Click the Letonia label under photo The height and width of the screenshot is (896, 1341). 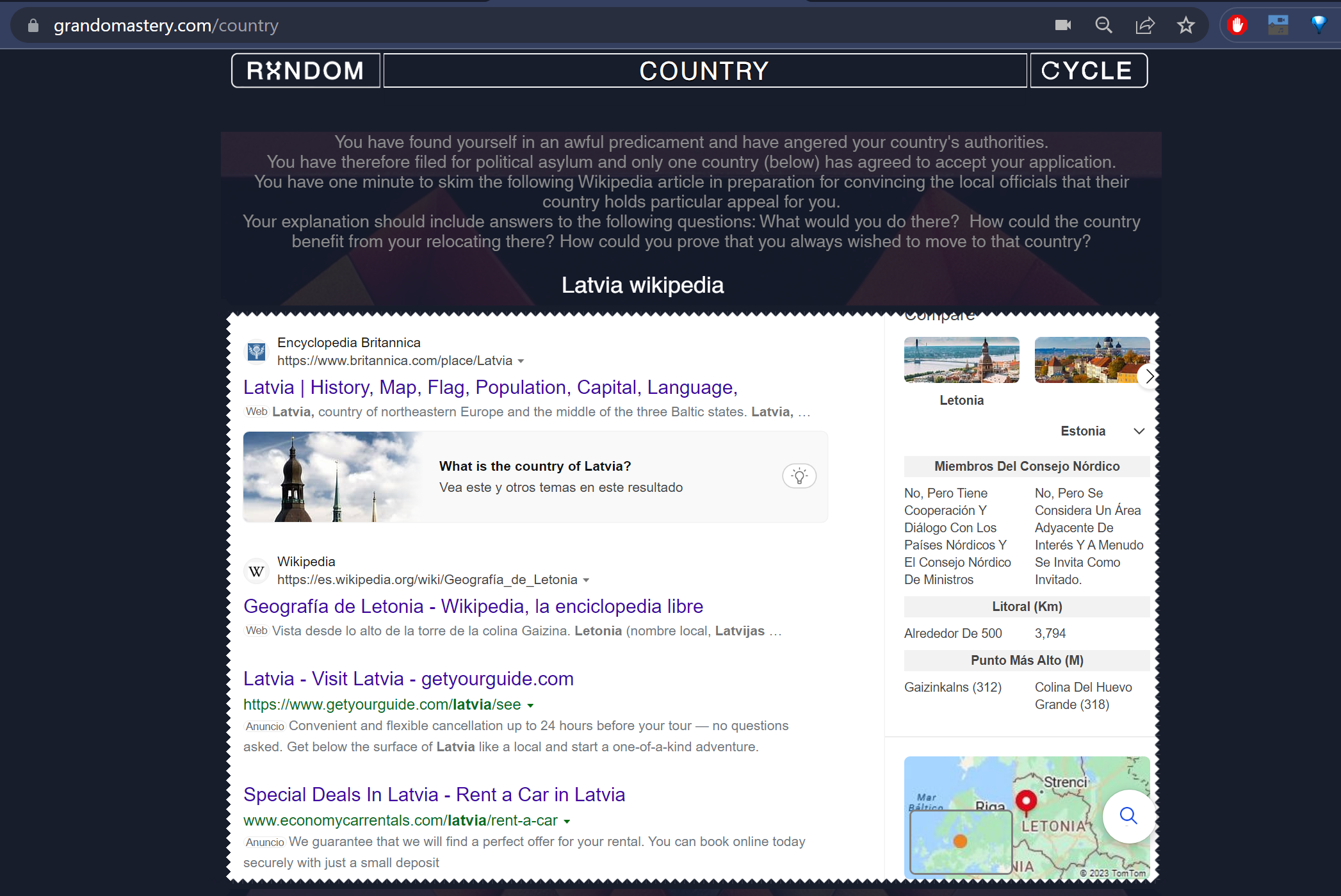pos(961,400)
